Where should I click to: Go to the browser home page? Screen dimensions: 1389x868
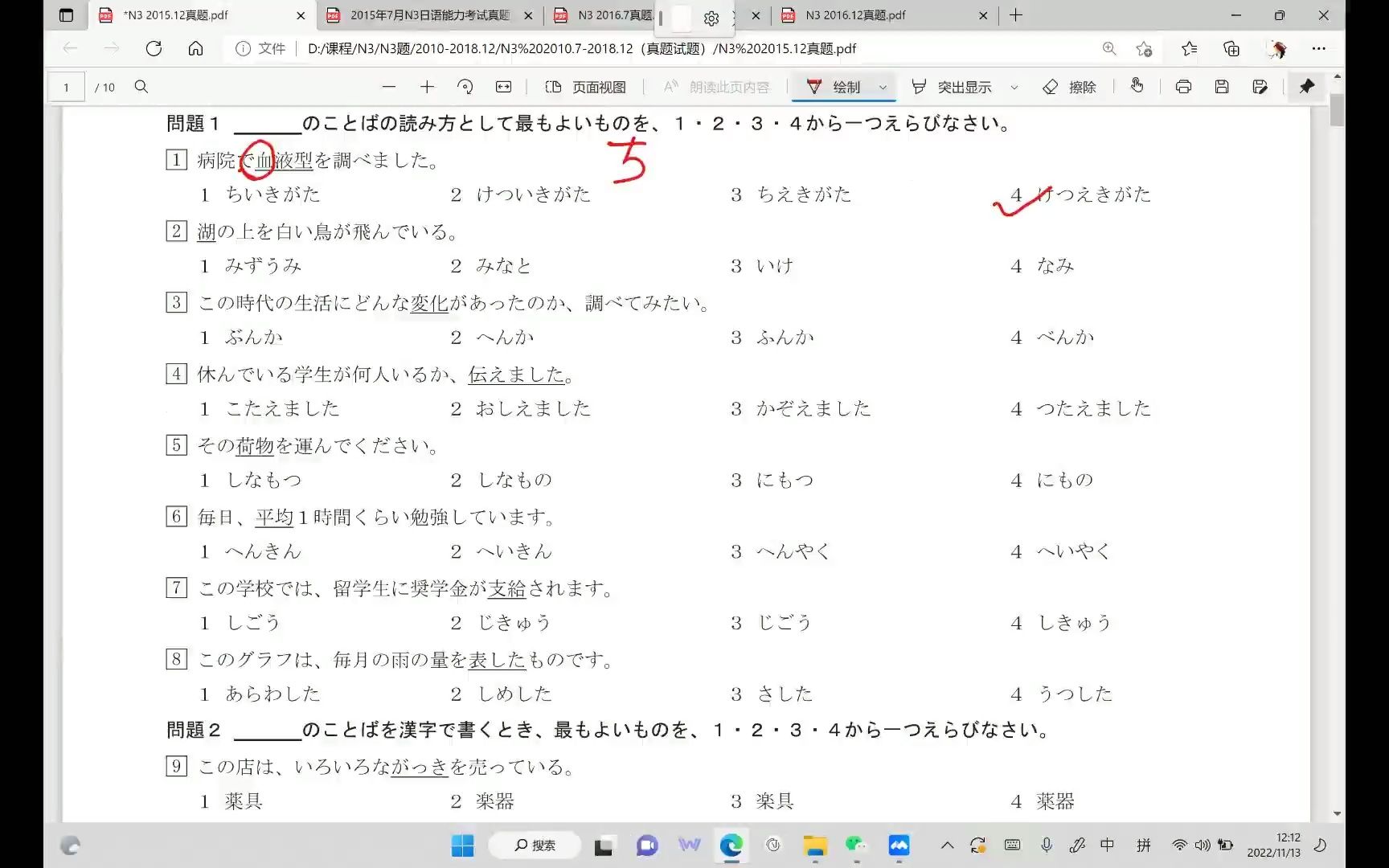pos(195,49)
